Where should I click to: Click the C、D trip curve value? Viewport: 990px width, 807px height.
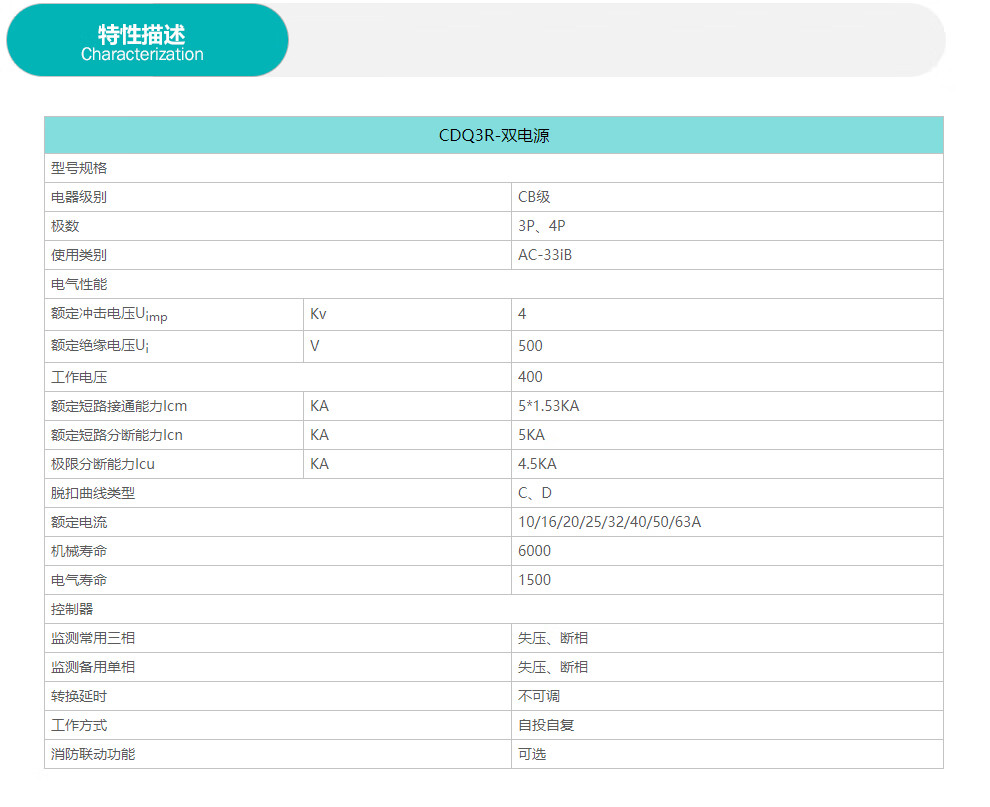(x=535, y=493)
